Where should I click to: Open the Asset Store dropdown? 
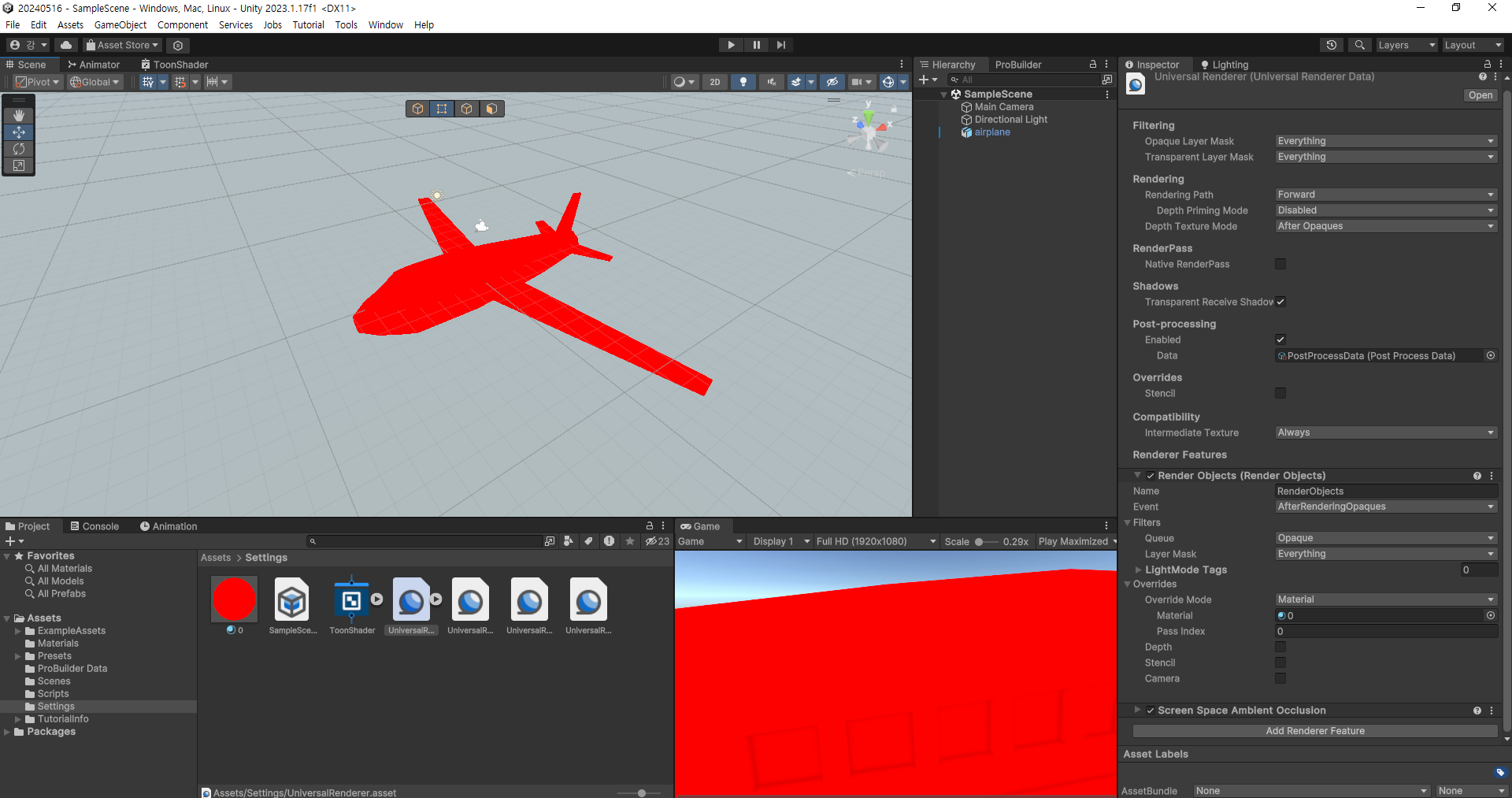[x=122, y=45]
